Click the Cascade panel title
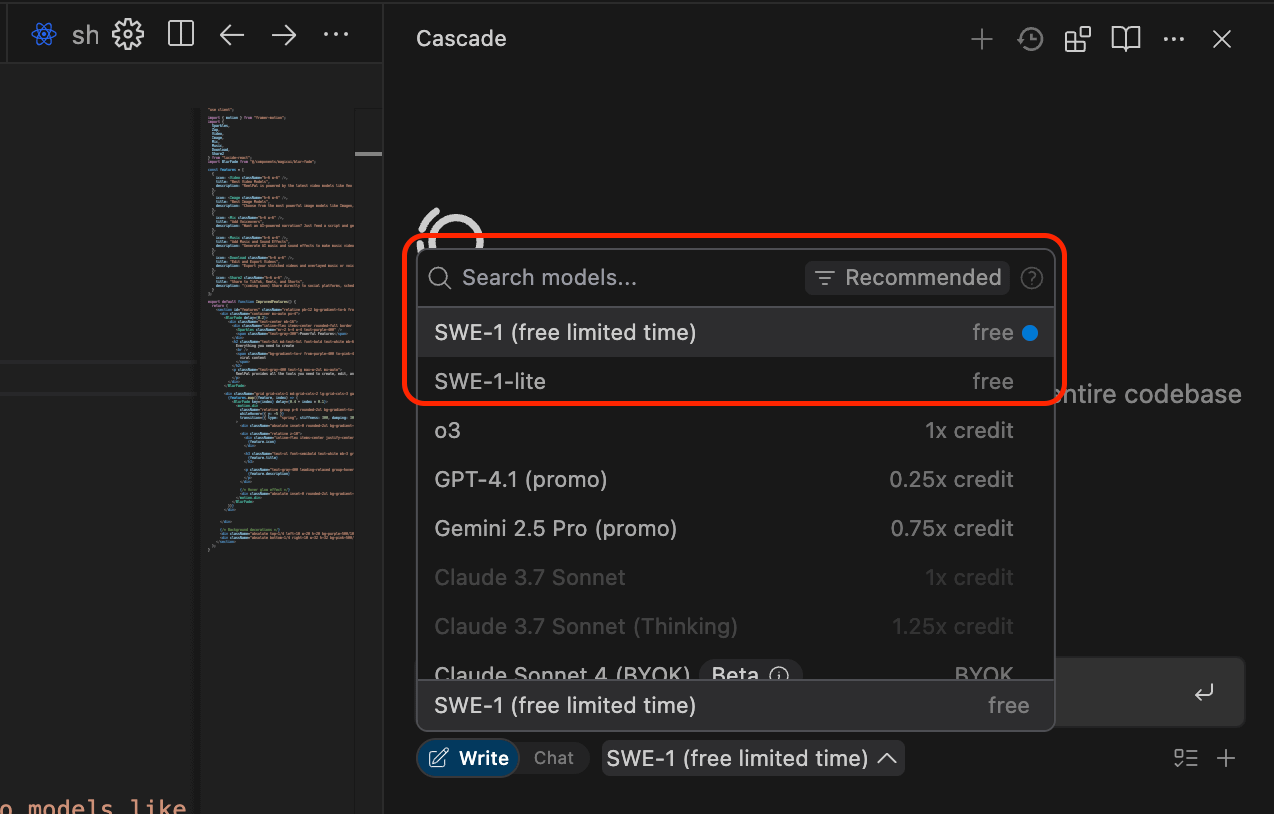Viewport: 1274px width, 814px height. pos(461,39)
